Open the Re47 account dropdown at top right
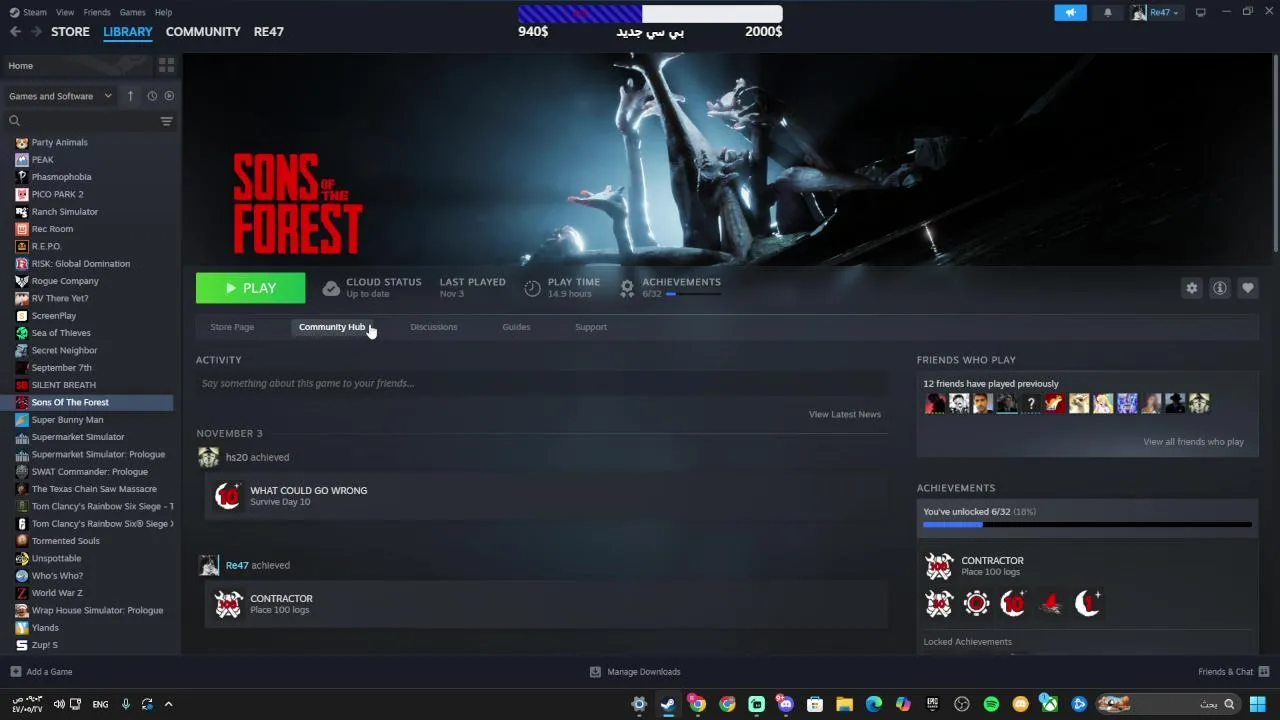The width and height of the screenshot is (1280, 720). click(x=1156, y=12)
